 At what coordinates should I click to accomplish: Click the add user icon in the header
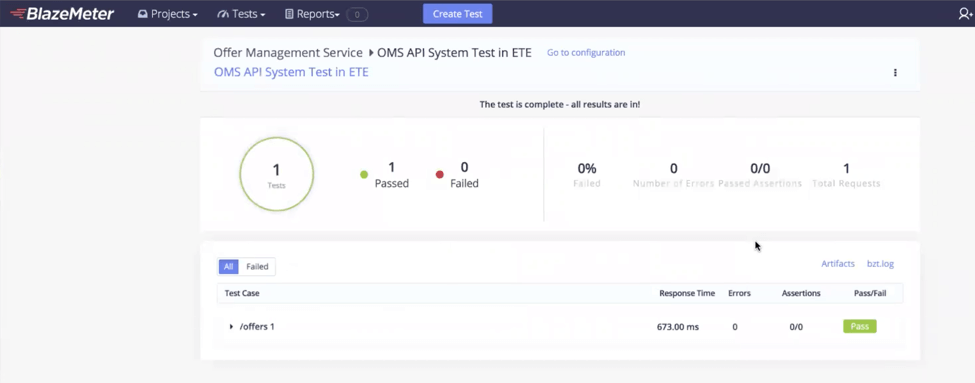click(966, 14)
